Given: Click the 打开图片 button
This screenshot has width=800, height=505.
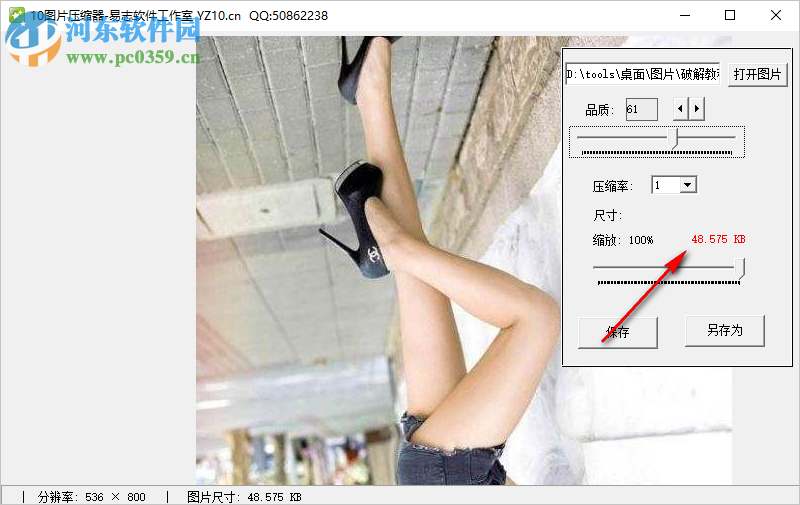Looking at the screenshot, I should pos(757,74).
